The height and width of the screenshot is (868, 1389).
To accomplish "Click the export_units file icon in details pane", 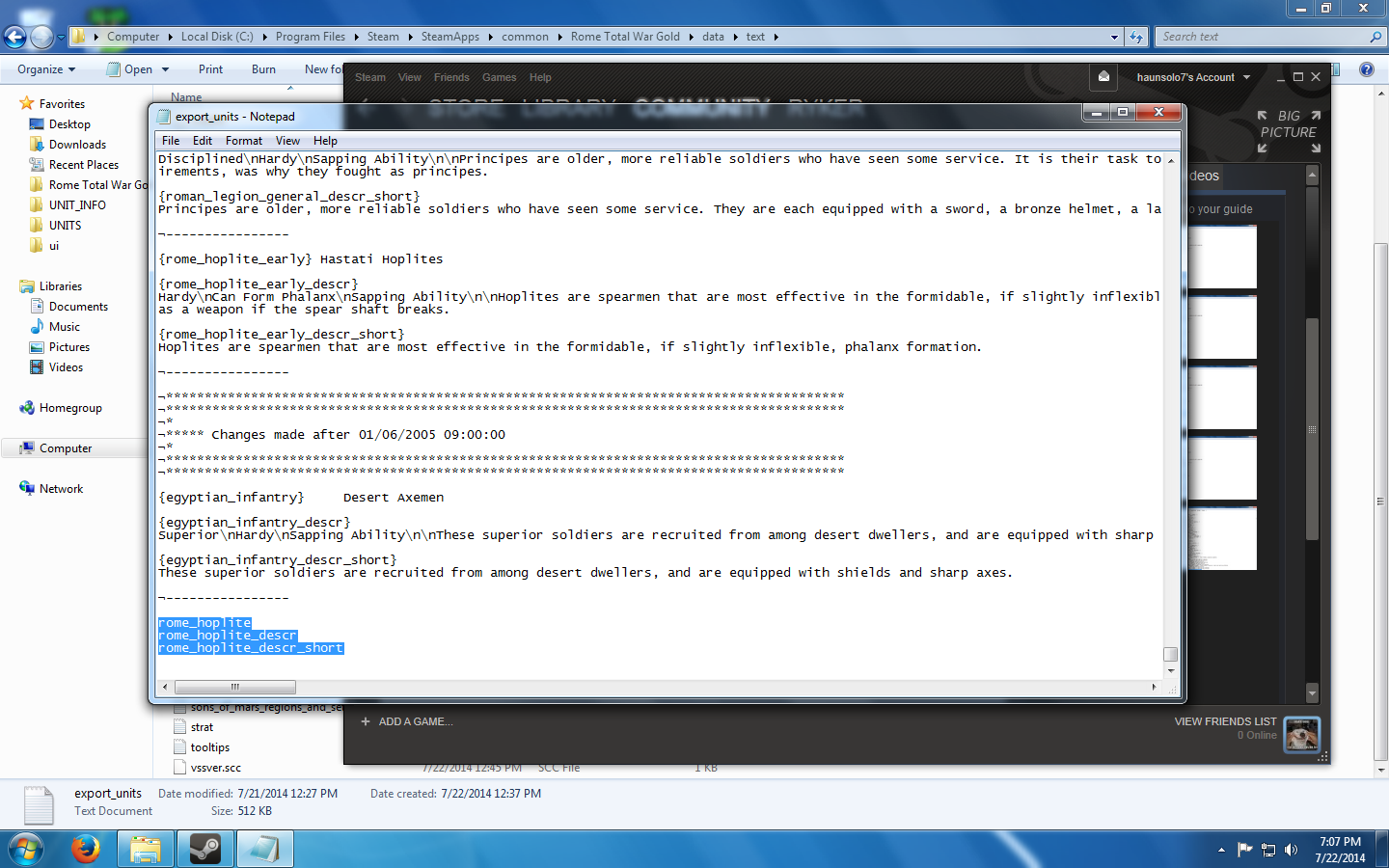I will tap(39, 804).
